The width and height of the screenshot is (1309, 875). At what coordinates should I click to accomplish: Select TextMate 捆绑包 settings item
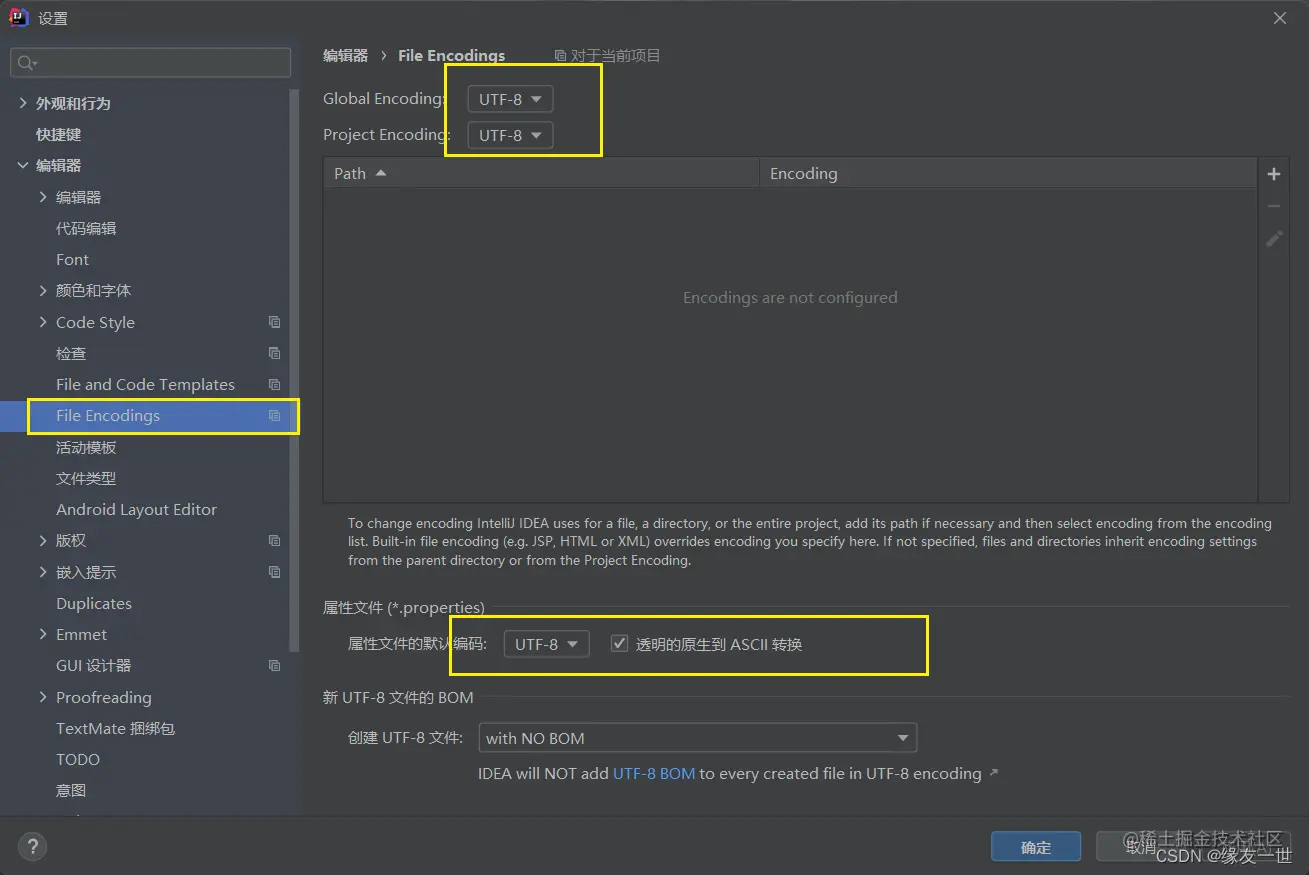coord(115,728)
